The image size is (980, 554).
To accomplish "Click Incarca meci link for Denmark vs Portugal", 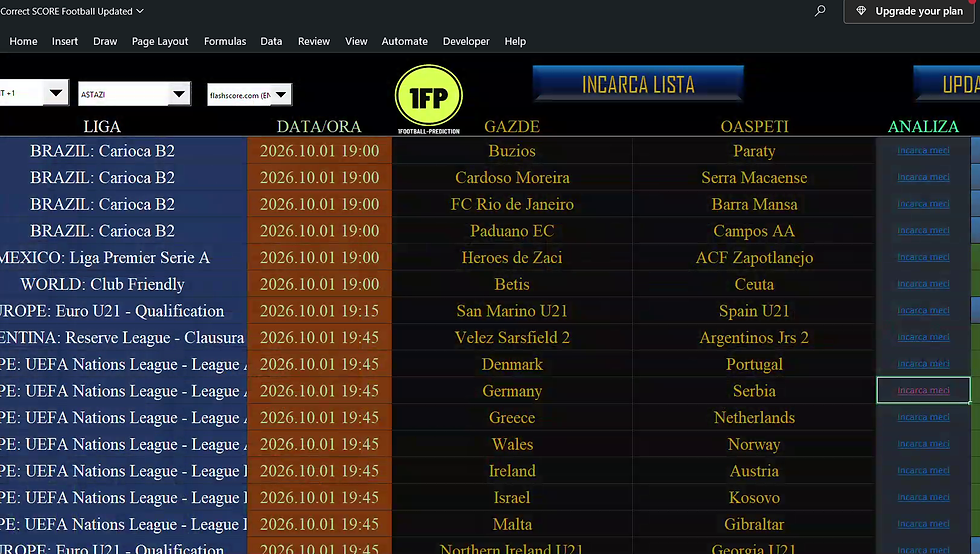I will point(923,363).
